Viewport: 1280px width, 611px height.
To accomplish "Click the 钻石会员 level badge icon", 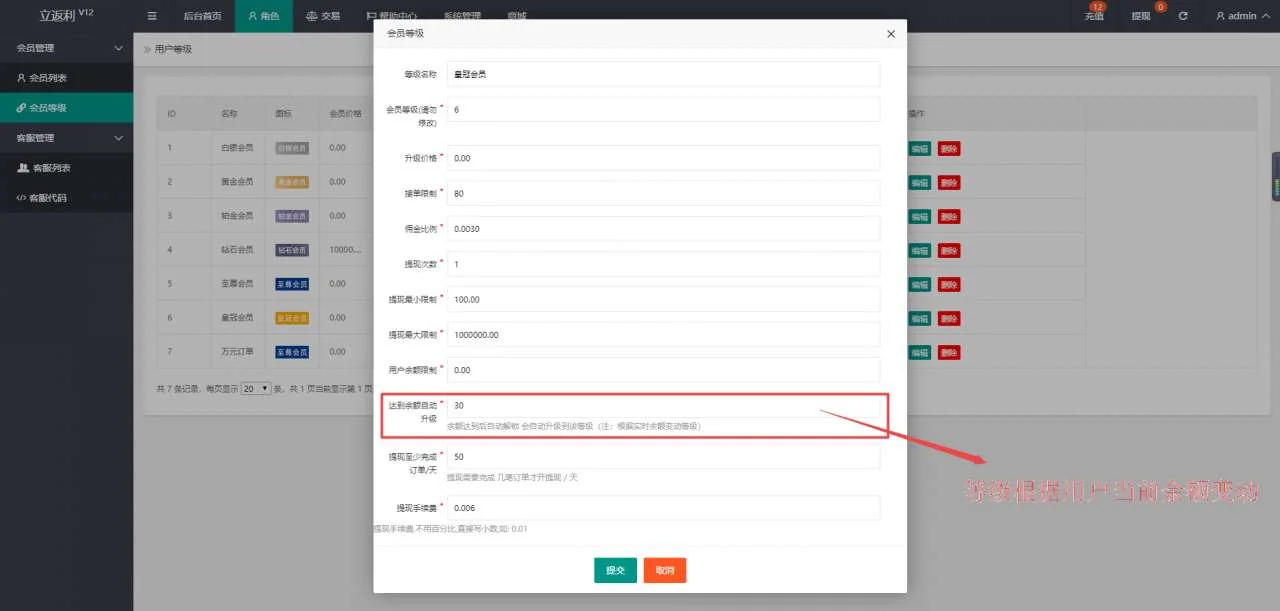I will point(292,250).
